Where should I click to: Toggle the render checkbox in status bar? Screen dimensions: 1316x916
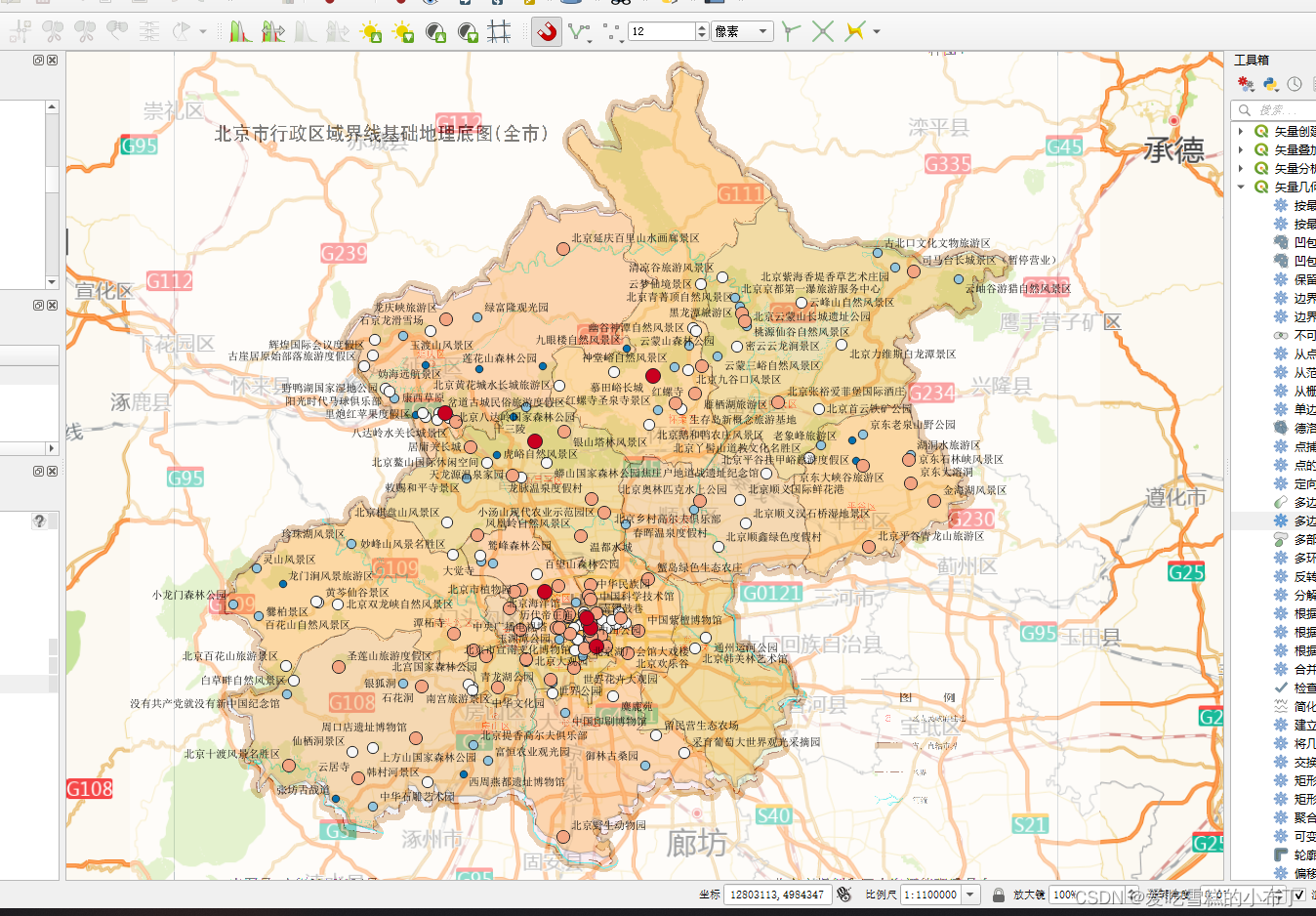pos(1298,895)
